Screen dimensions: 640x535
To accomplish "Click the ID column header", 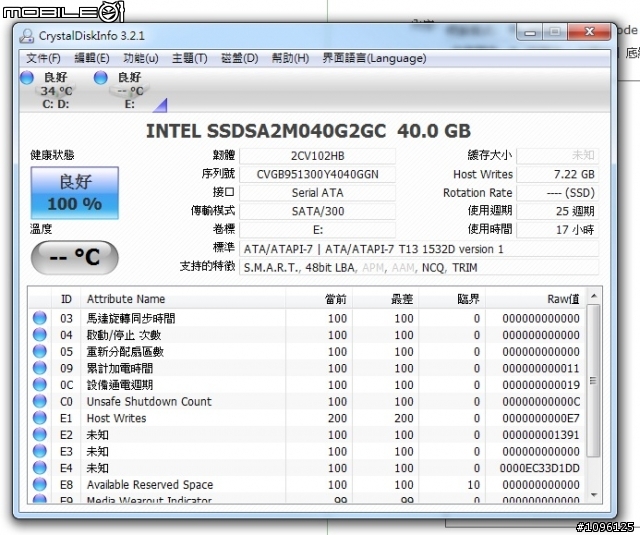I will coord(66,299).
